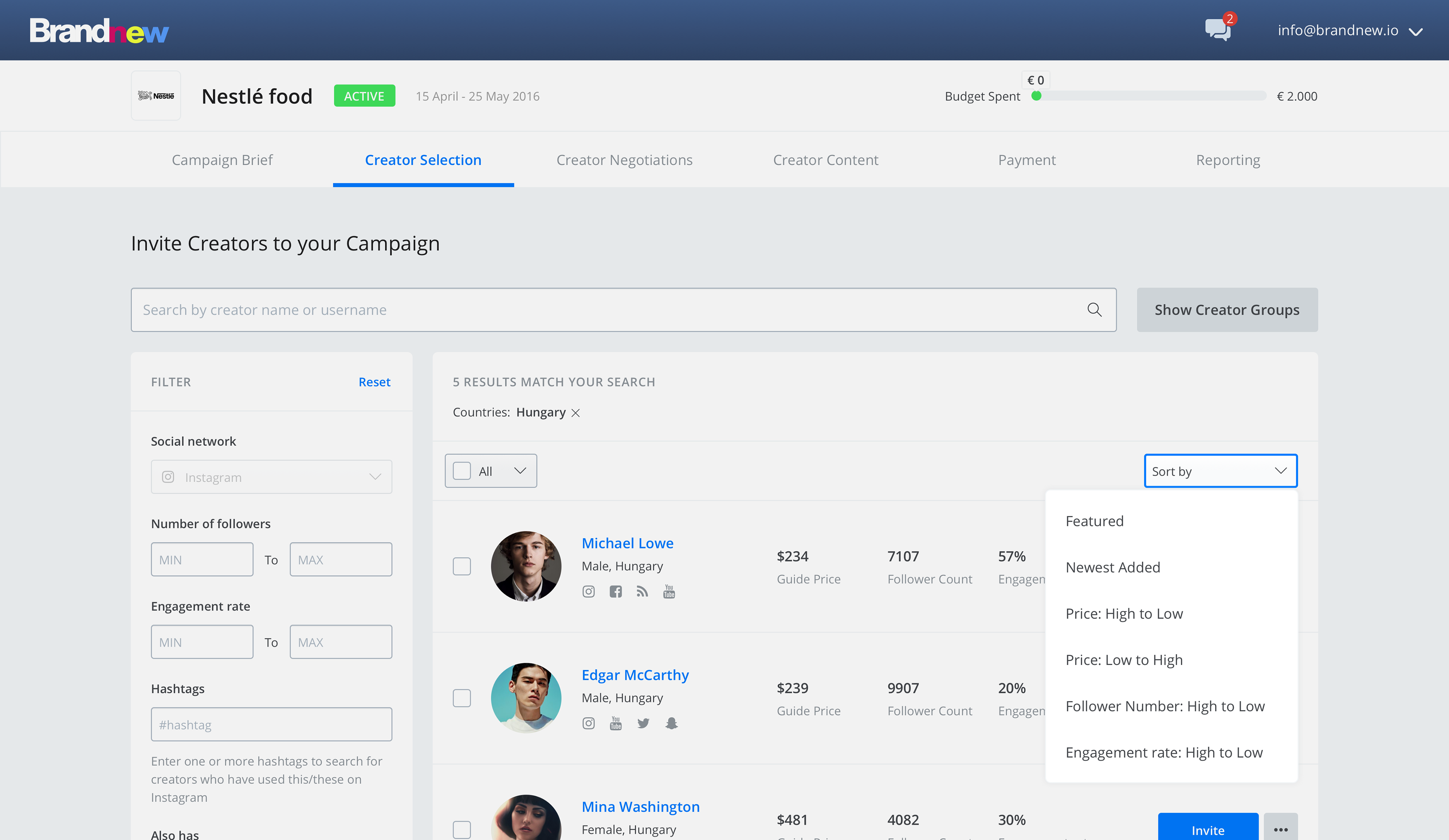The image size is (1449, 840).
Task: Click the followers MIN input field
Action: [x=202, y=559]
